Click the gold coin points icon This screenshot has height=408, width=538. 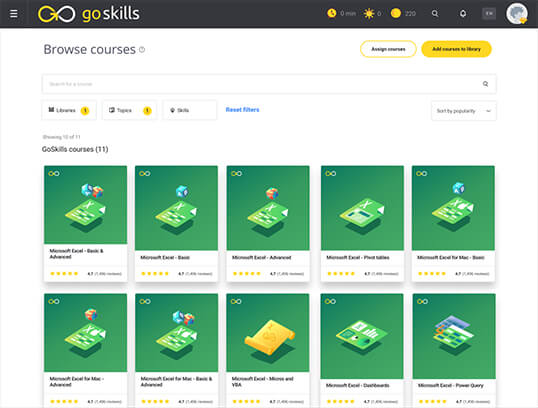(x=396, y=13)
